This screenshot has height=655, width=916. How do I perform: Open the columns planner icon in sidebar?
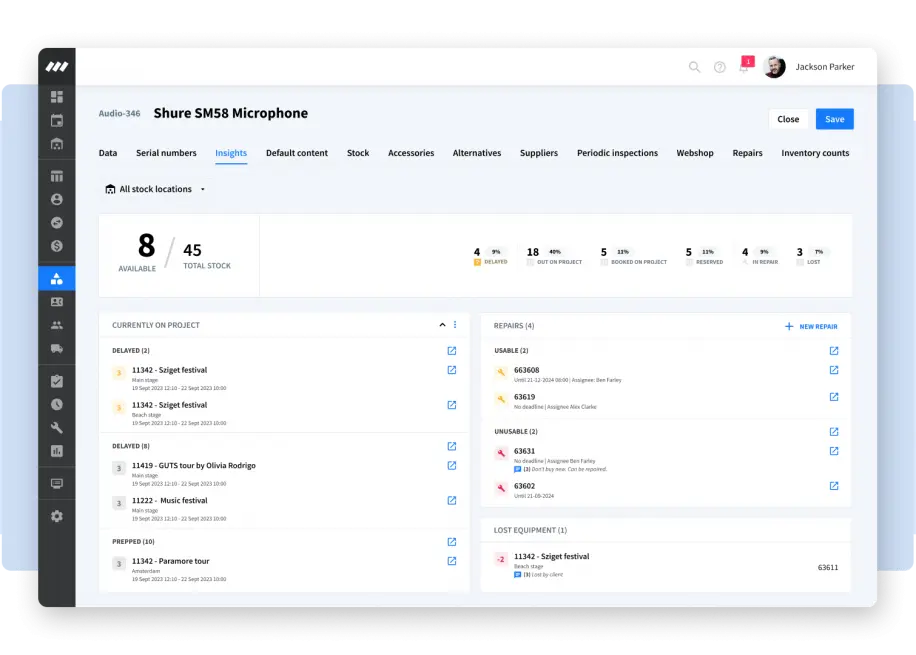[57, 176]
